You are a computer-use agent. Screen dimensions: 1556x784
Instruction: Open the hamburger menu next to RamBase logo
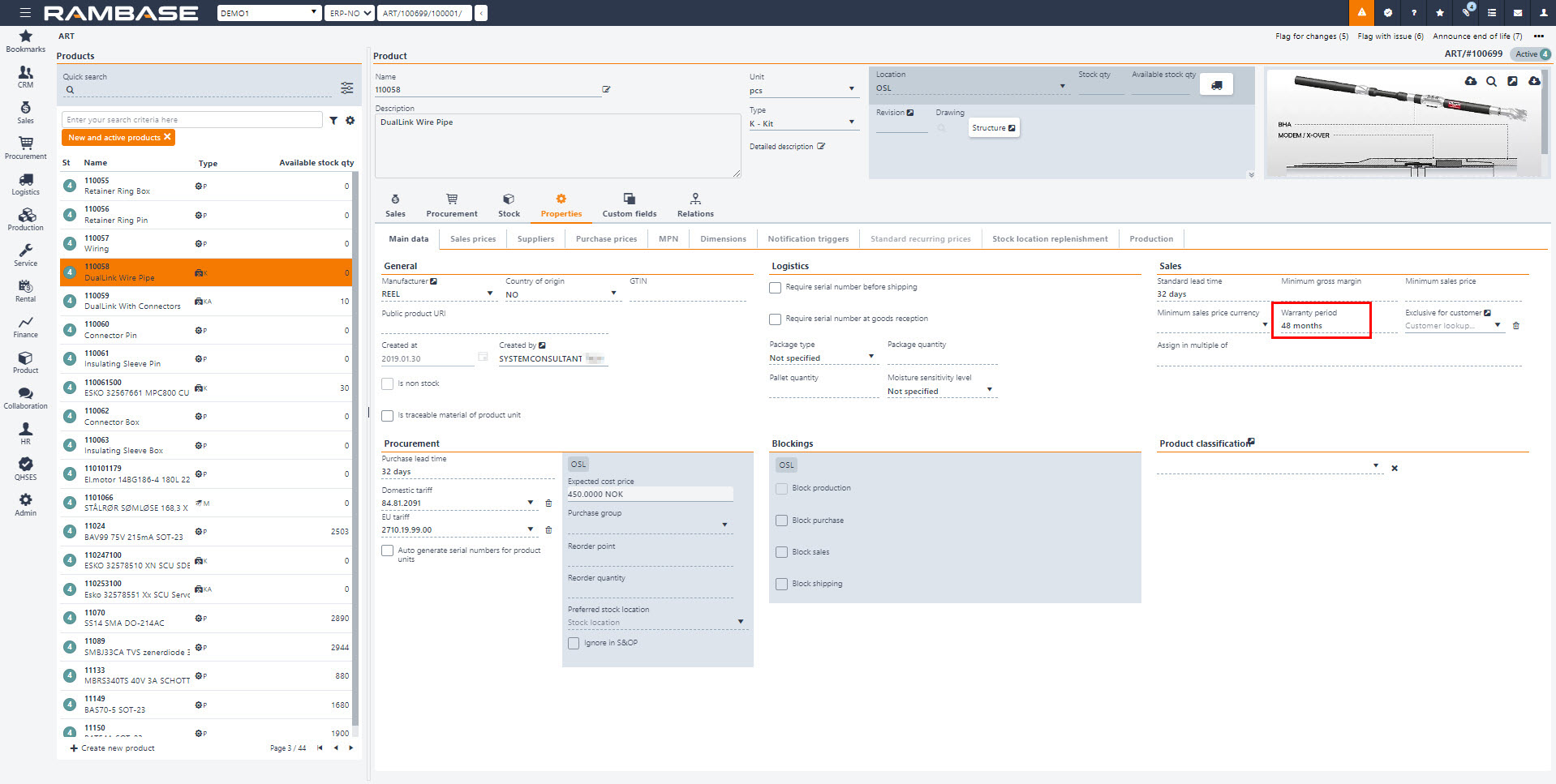point(25,13)
